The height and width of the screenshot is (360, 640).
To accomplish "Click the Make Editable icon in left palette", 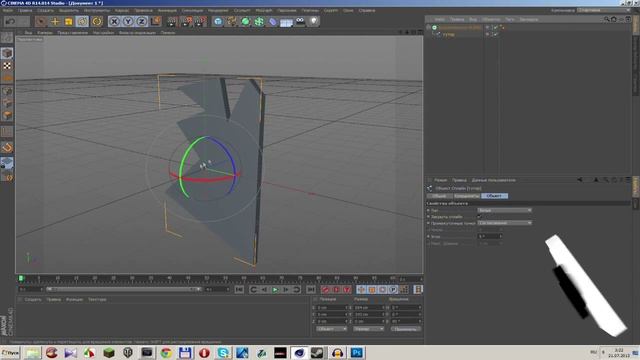I will coord(7,38).
